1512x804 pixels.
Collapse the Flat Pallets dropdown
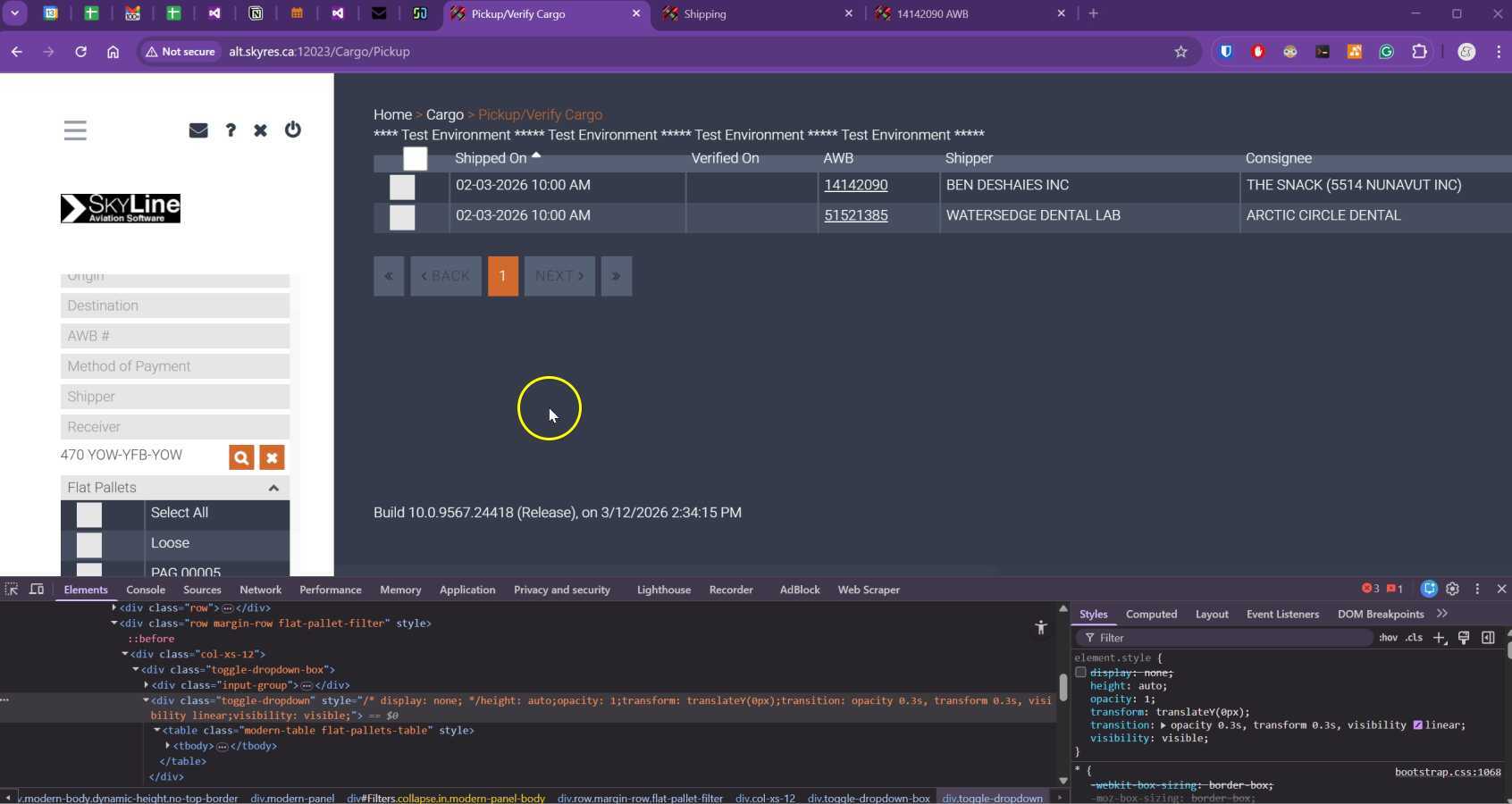pyautogui.click(x=273, y=488)
